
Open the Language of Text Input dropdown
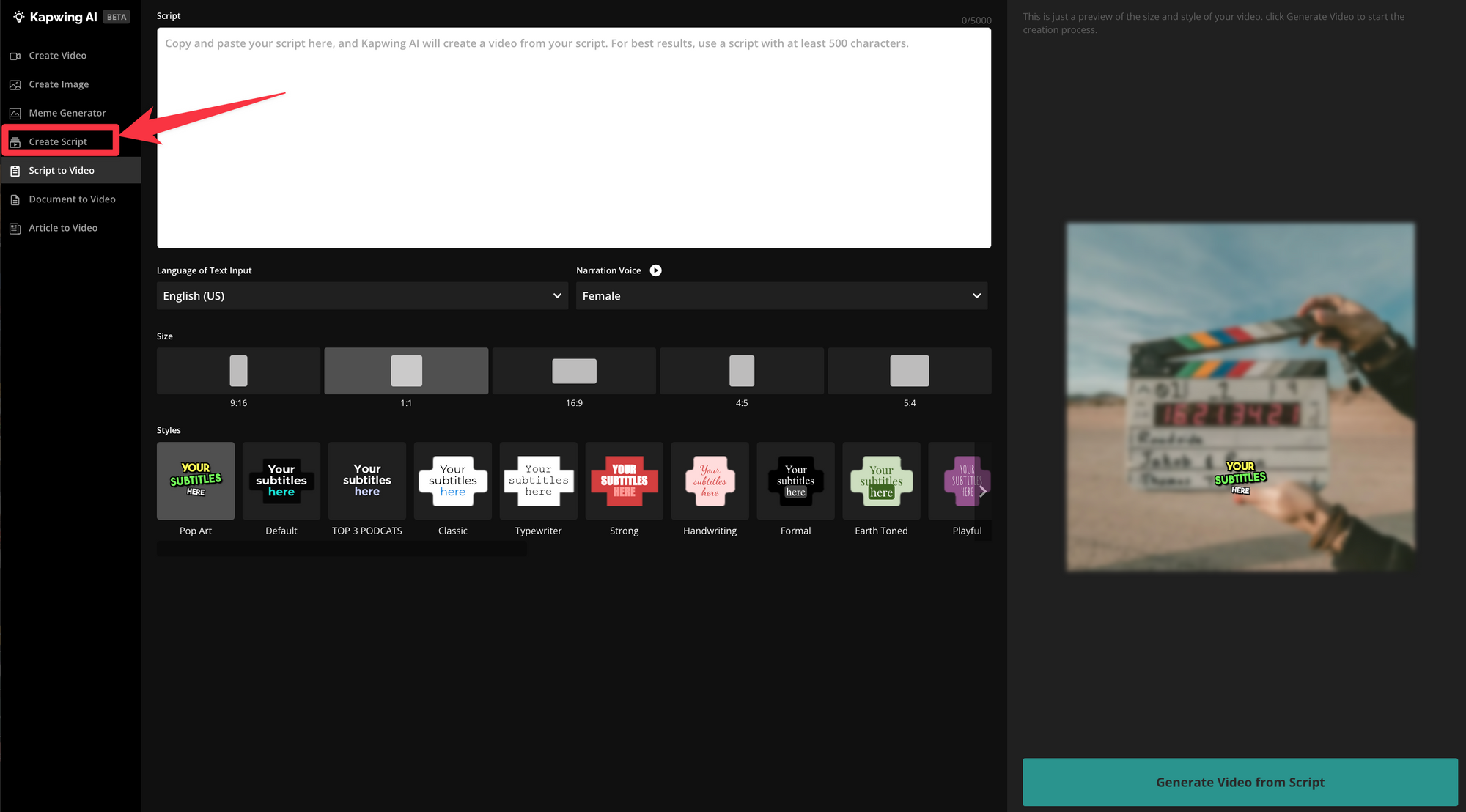(x=362, y=296)
